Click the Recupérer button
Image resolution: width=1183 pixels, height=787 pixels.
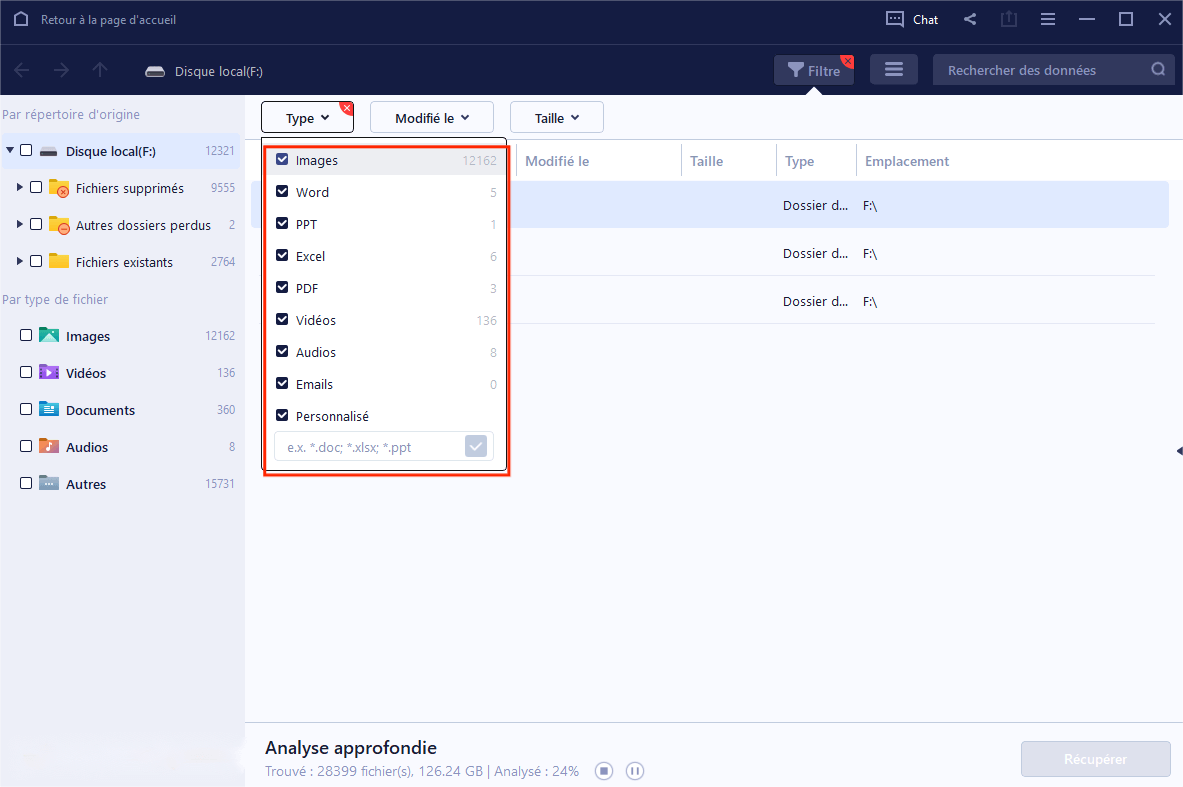(1095, 760)
